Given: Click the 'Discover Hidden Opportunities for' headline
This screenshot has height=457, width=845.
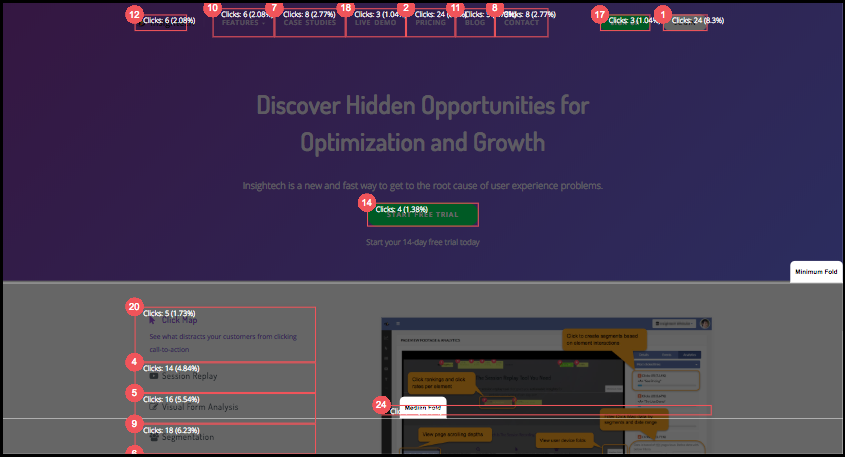Looking at the screenshot, I should coord(422,105).
